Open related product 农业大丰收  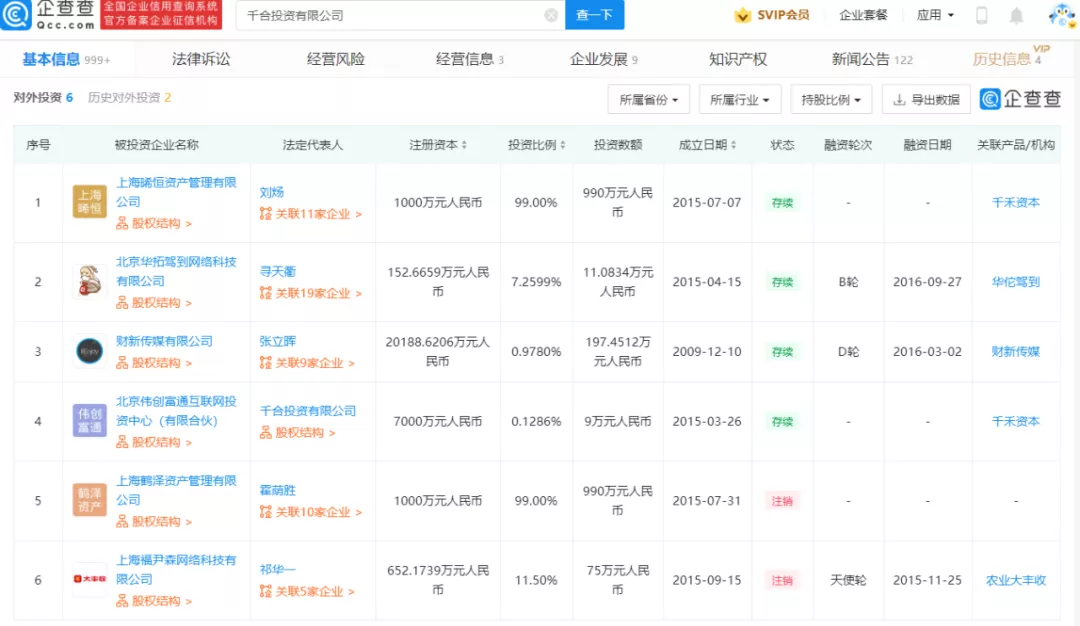pyautogui.click(x=1015, y=580)
